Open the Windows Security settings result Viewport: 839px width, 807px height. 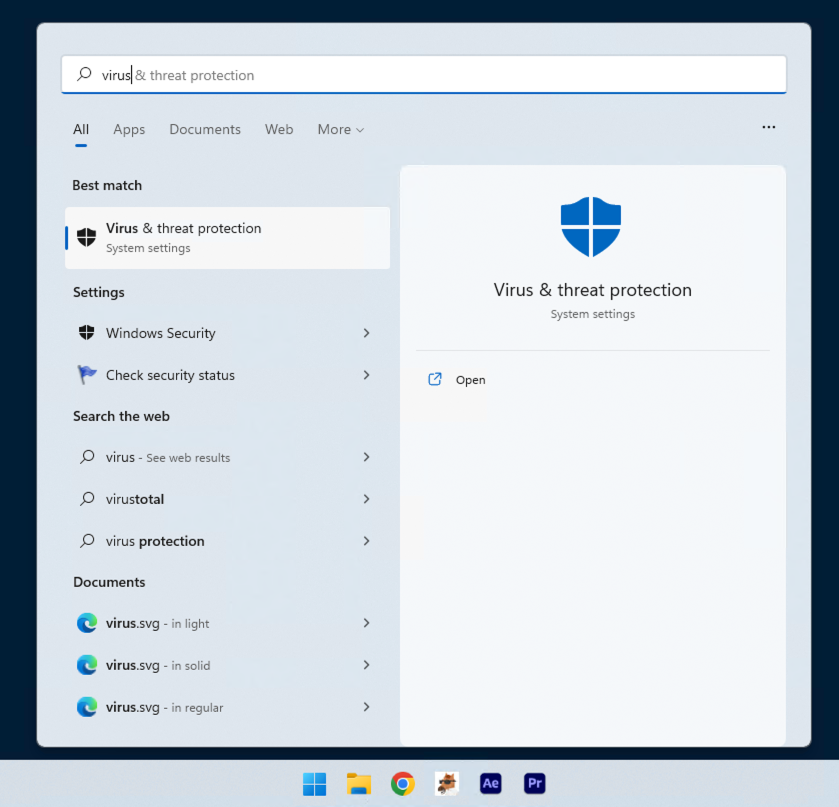(227, 333)
